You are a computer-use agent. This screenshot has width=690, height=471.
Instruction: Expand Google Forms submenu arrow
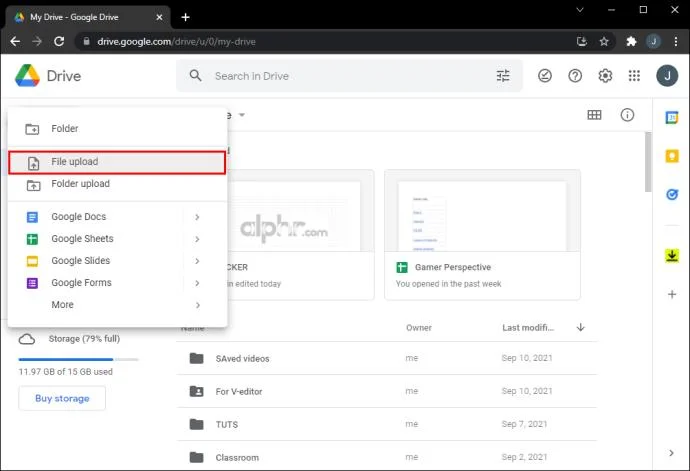pyautogui.click(x=197, y=283)
